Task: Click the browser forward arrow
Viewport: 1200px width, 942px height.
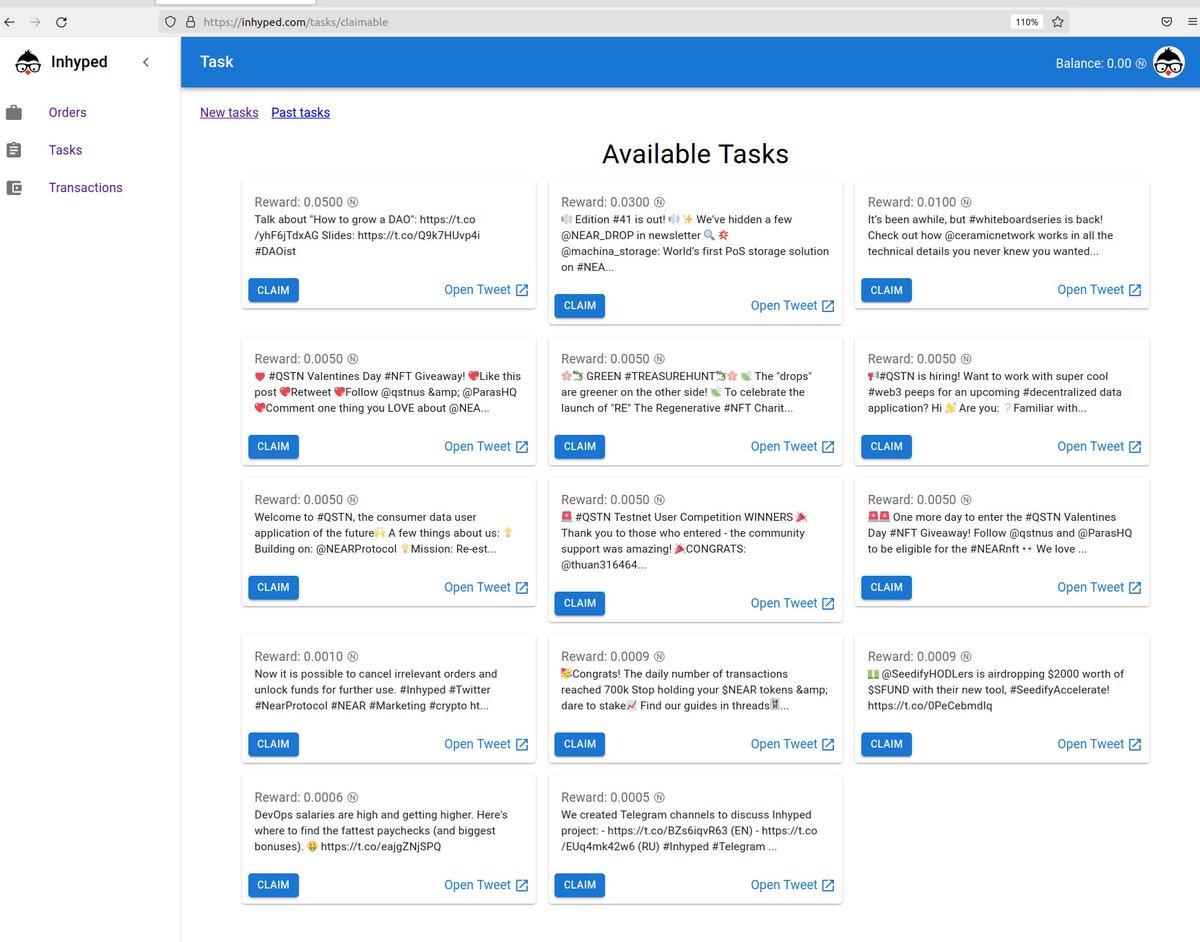Action: tap(35, 21)
